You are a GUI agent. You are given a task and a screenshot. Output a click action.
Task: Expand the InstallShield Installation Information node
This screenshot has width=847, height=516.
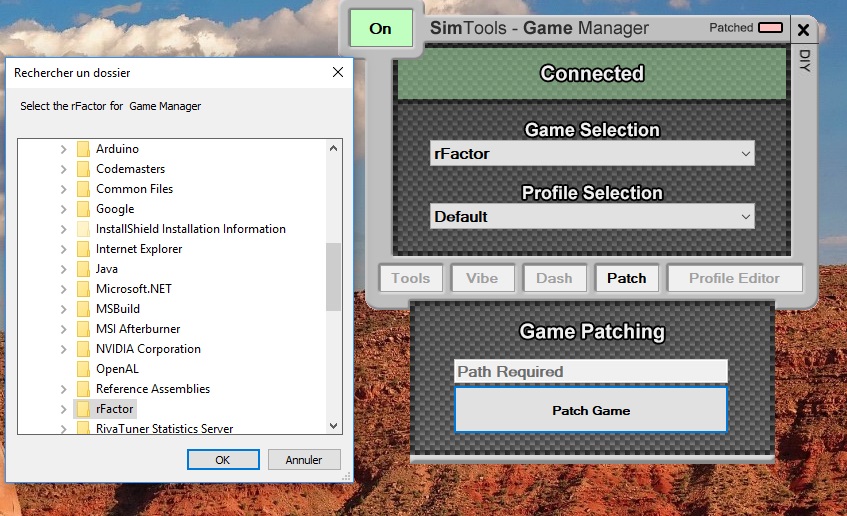pyautogui.click(x=64, y=229)
